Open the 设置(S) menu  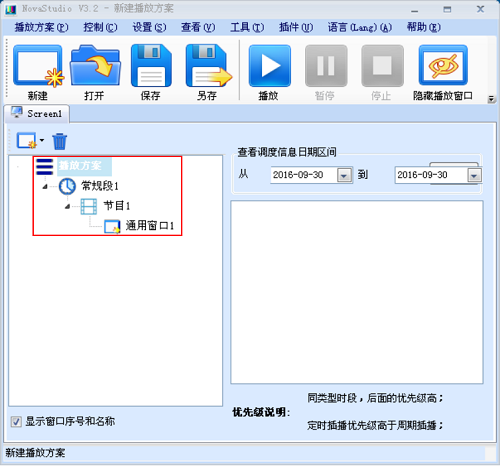(149, 27)
